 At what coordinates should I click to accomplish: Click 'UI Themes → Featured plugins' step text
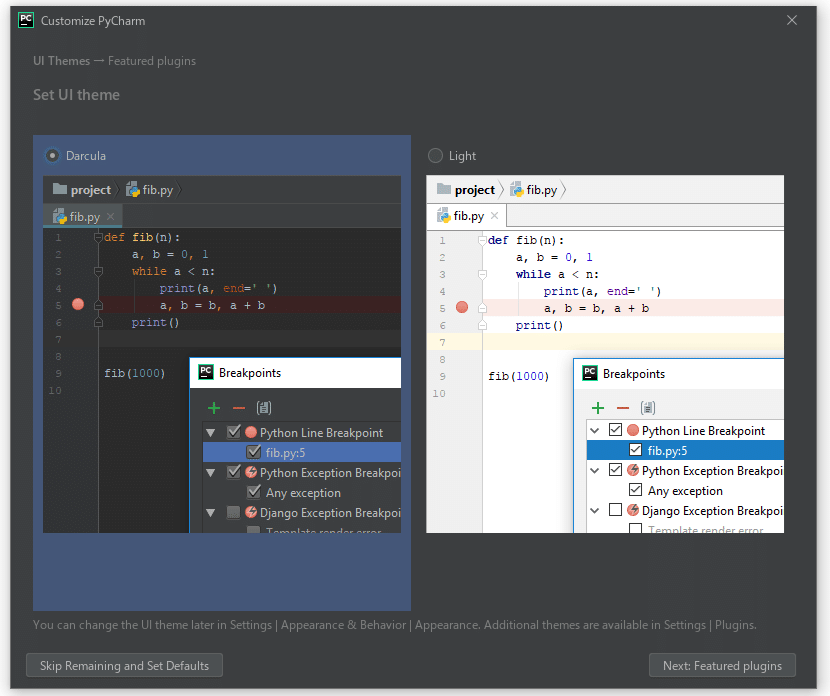[114, 61]
